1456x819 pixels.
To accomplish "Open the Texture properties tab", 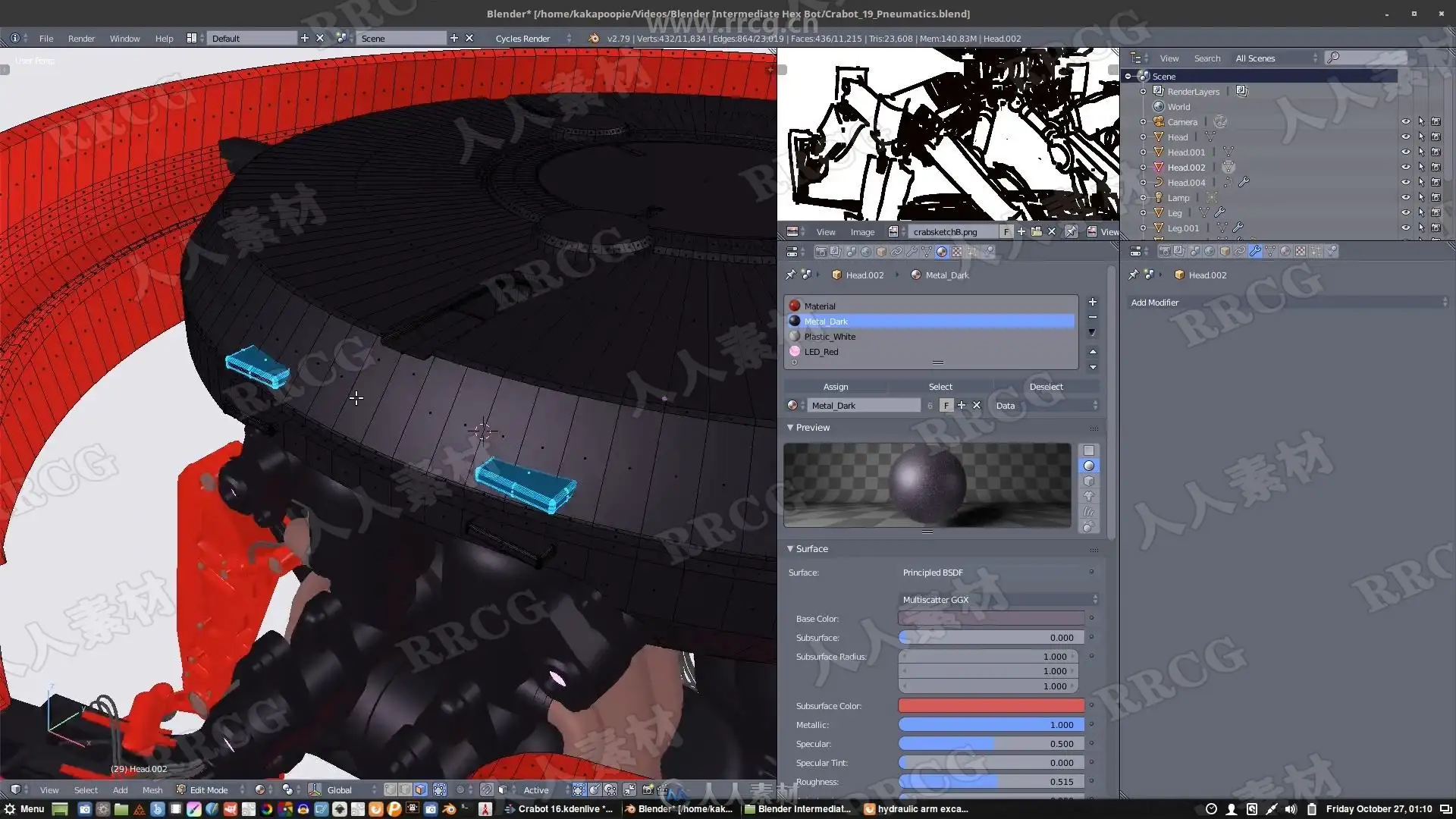I will click(957, 252).
